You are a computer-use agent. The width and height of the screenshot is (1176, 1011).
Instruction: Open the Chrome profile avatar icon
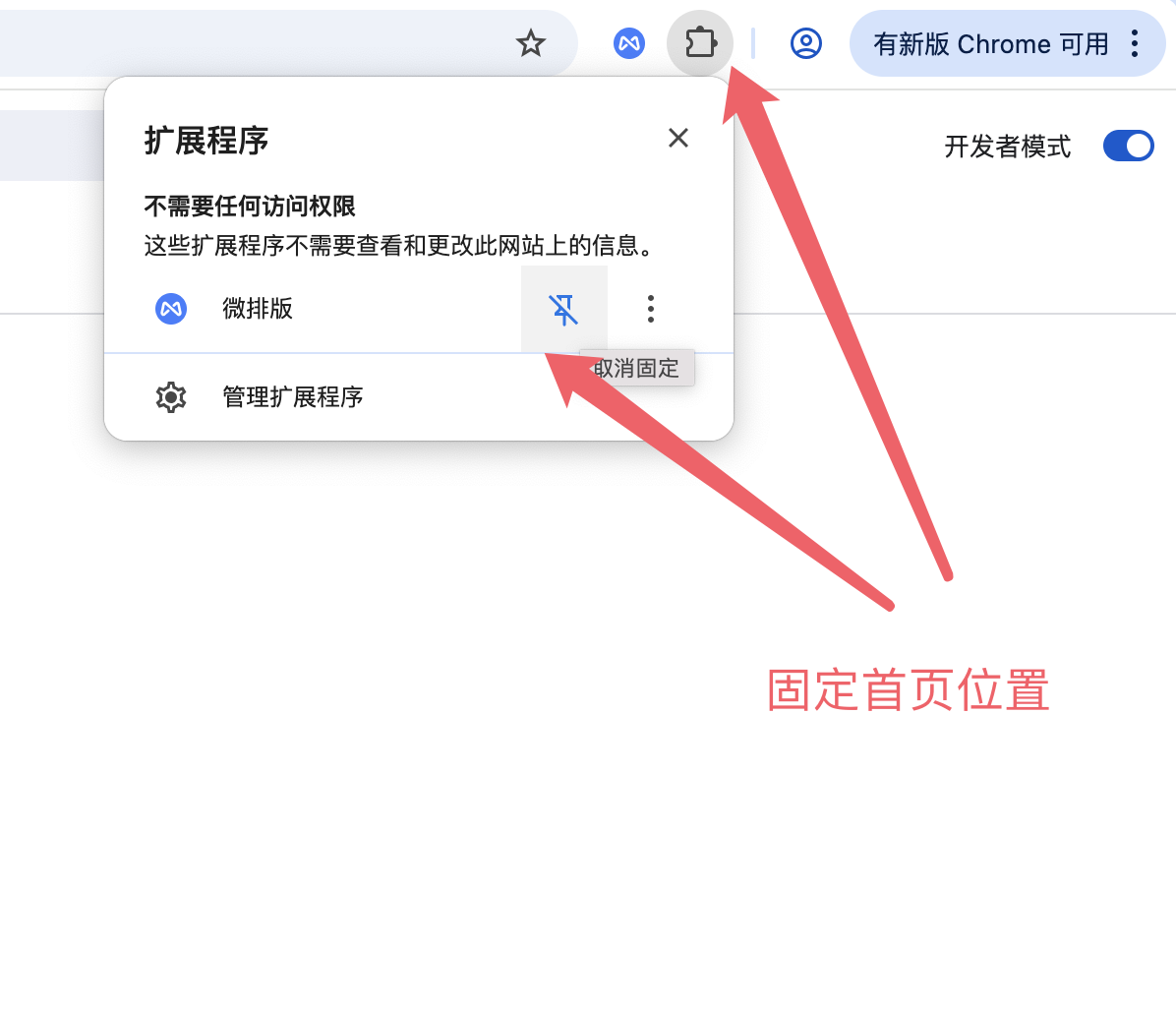pos(806,43)
